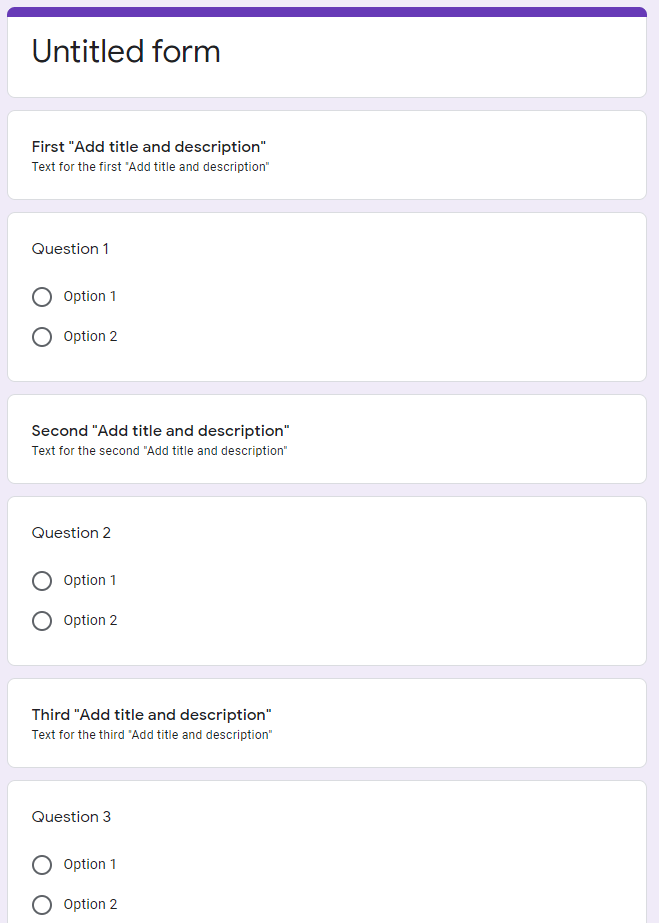659x923 pixels.
Task: Click the 'Question 3' title text
Action: point(71,817)
